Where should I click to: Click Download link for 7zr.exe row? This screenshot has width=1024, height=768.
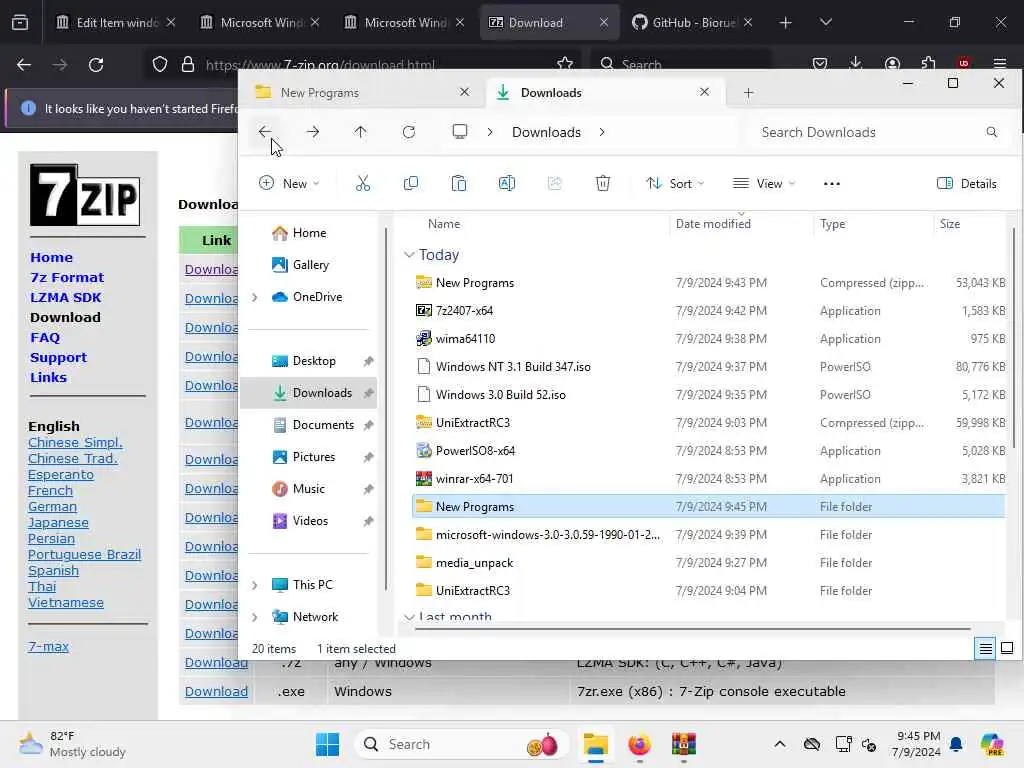216,692
